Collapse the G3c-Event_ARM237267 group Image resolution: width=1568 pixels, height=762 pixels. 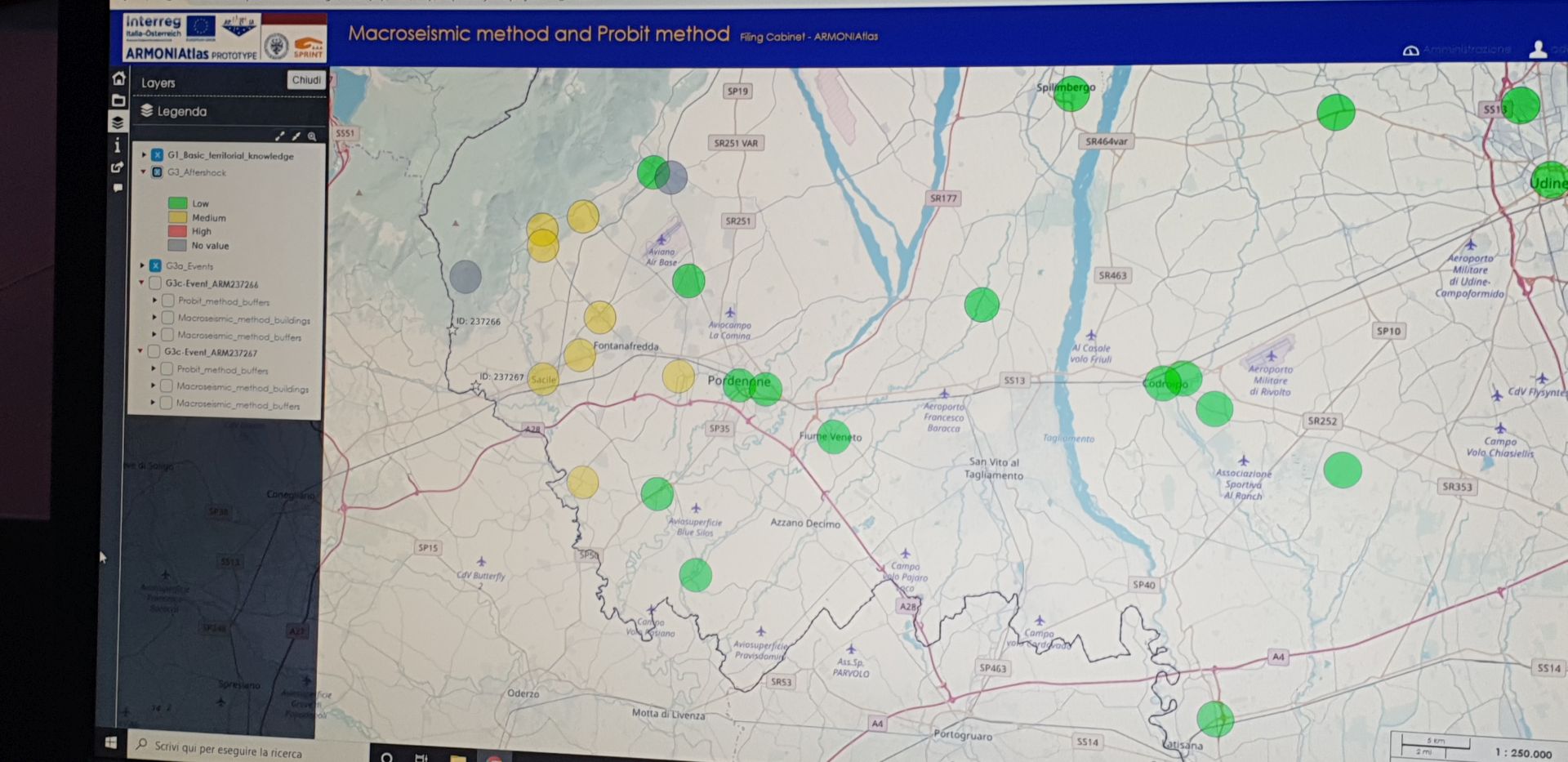point(141,351)
